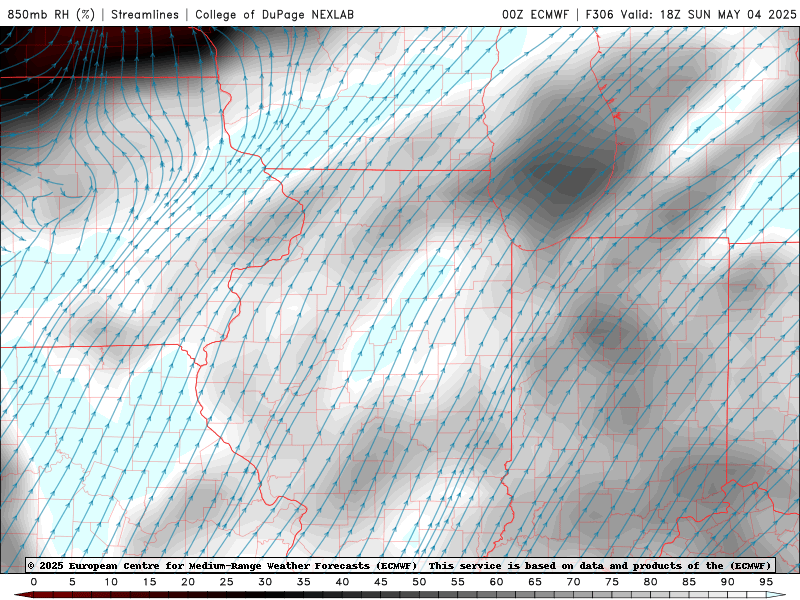Screen dimensions: 800x600
Task: Click the ECMWF copyright notice banner
Action: click(x=400, y=565)
